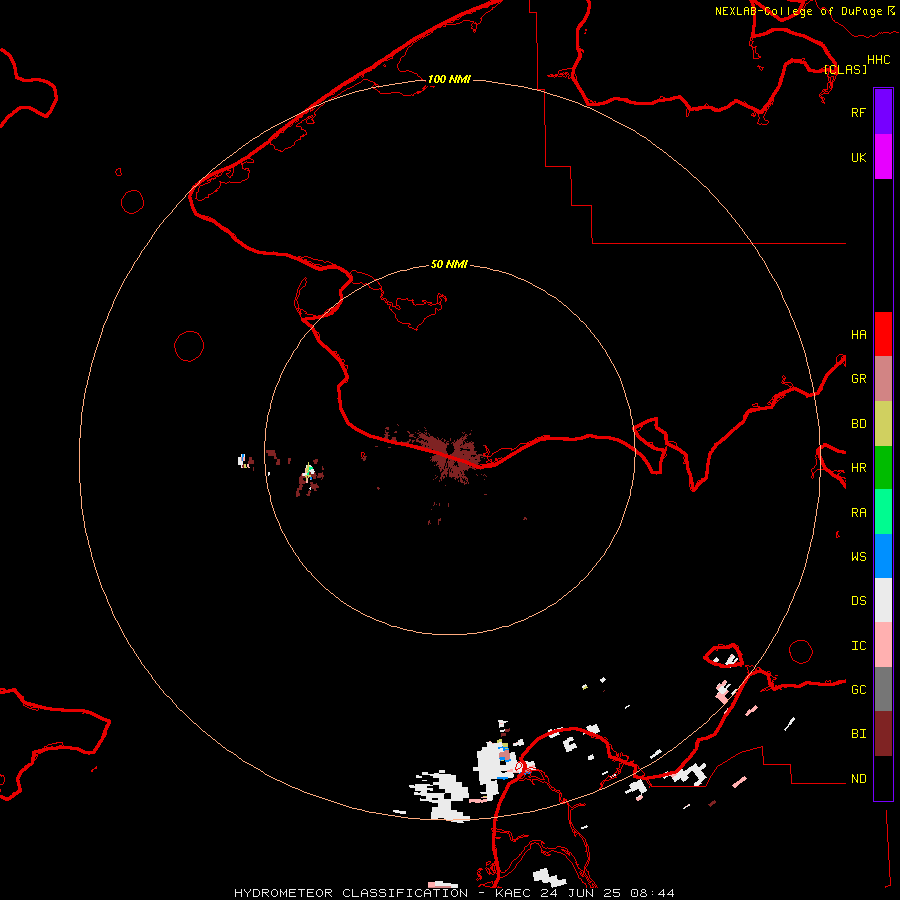
Task: Click the "50 NMI" range ring label
Action: [x=449, y=264]
